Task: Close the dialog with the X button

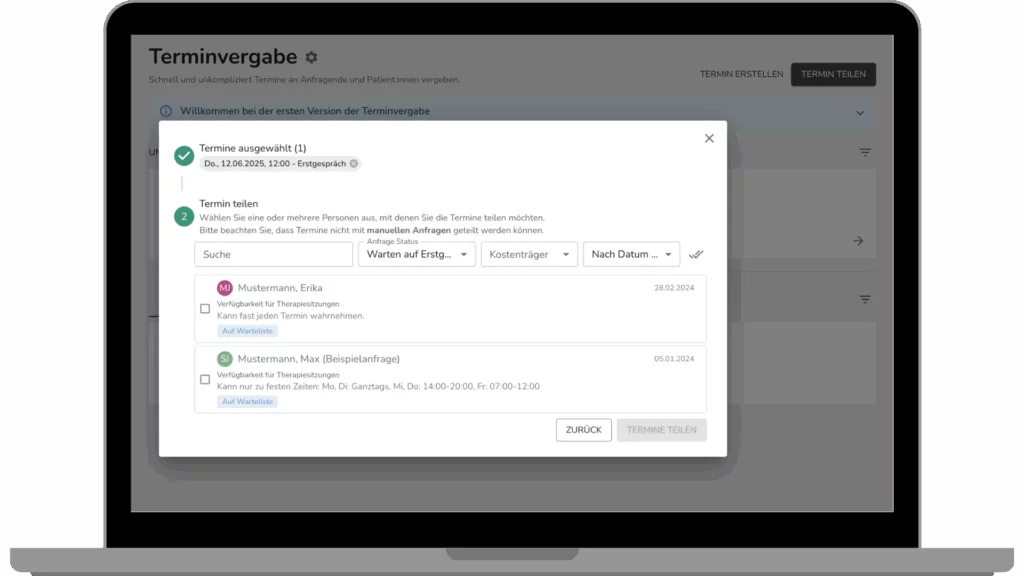Action: pyautogui.click(x=709, y=138)
